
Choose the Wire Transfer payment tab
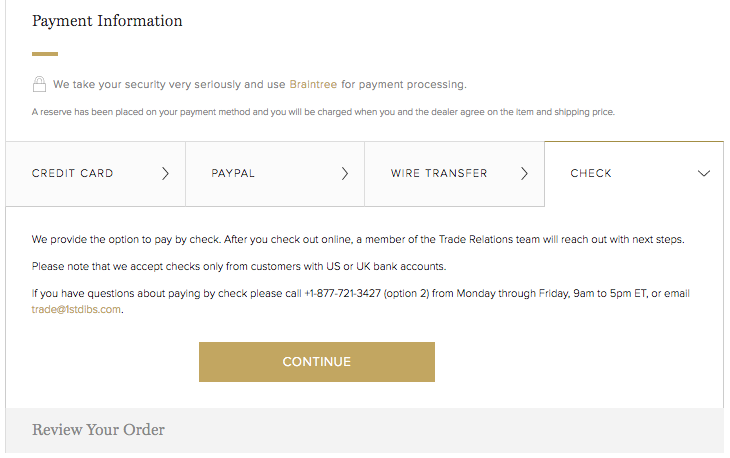coord(454,174)
